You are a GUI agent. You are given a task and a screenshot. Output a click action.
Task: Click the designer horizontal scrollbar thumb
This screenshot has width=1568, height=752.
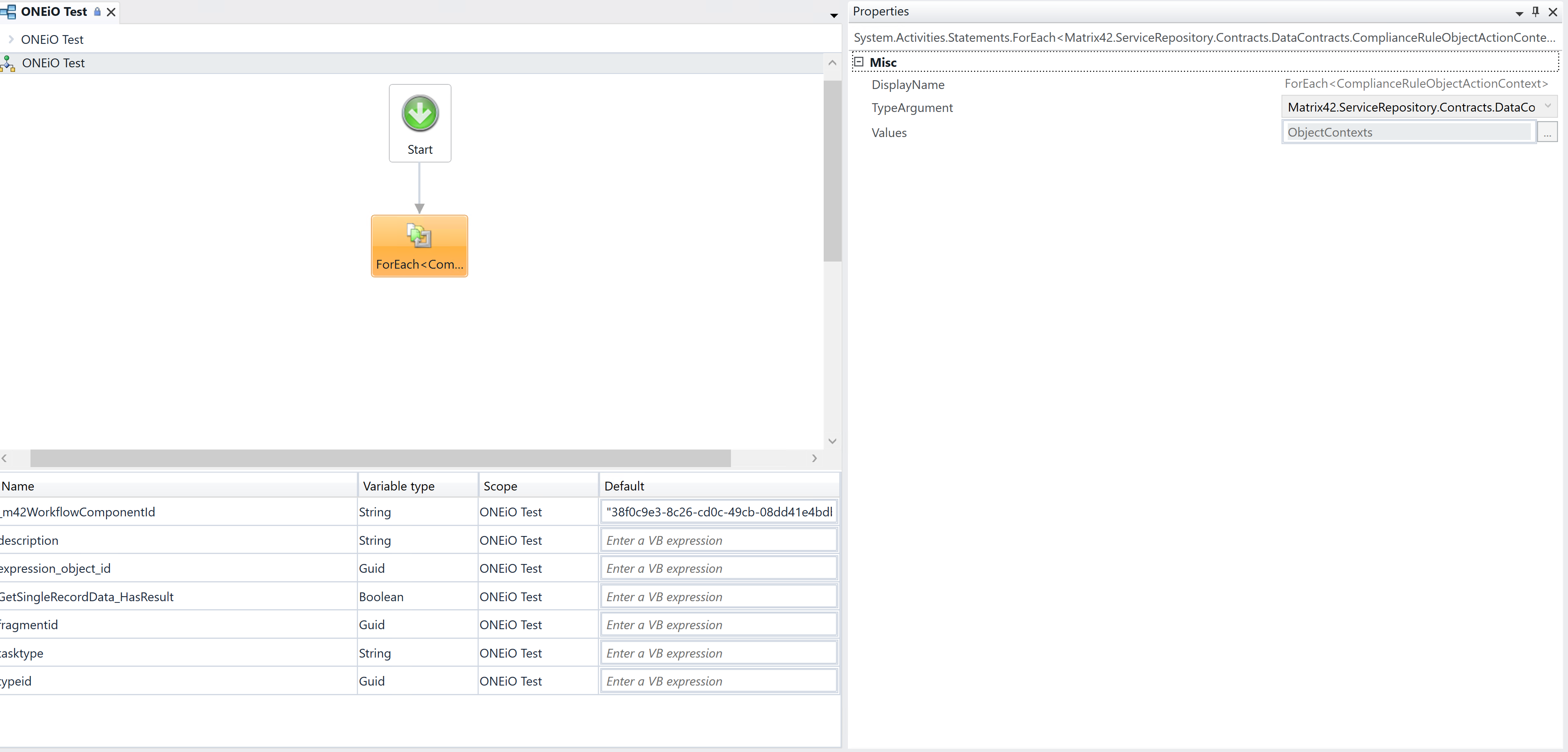(381, 458)
